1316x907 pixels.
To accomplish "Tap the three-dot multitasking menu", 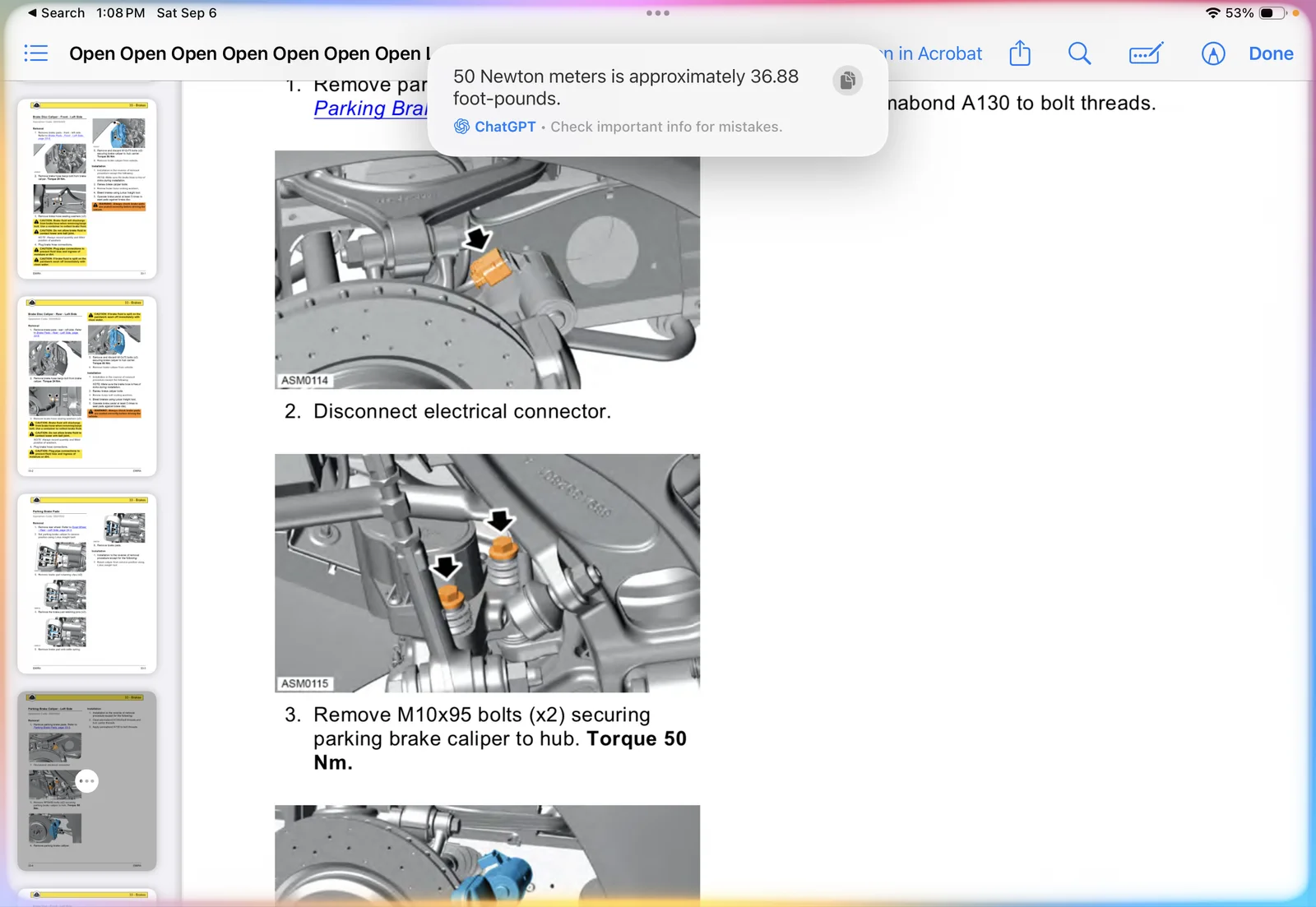I will (658, 13).
